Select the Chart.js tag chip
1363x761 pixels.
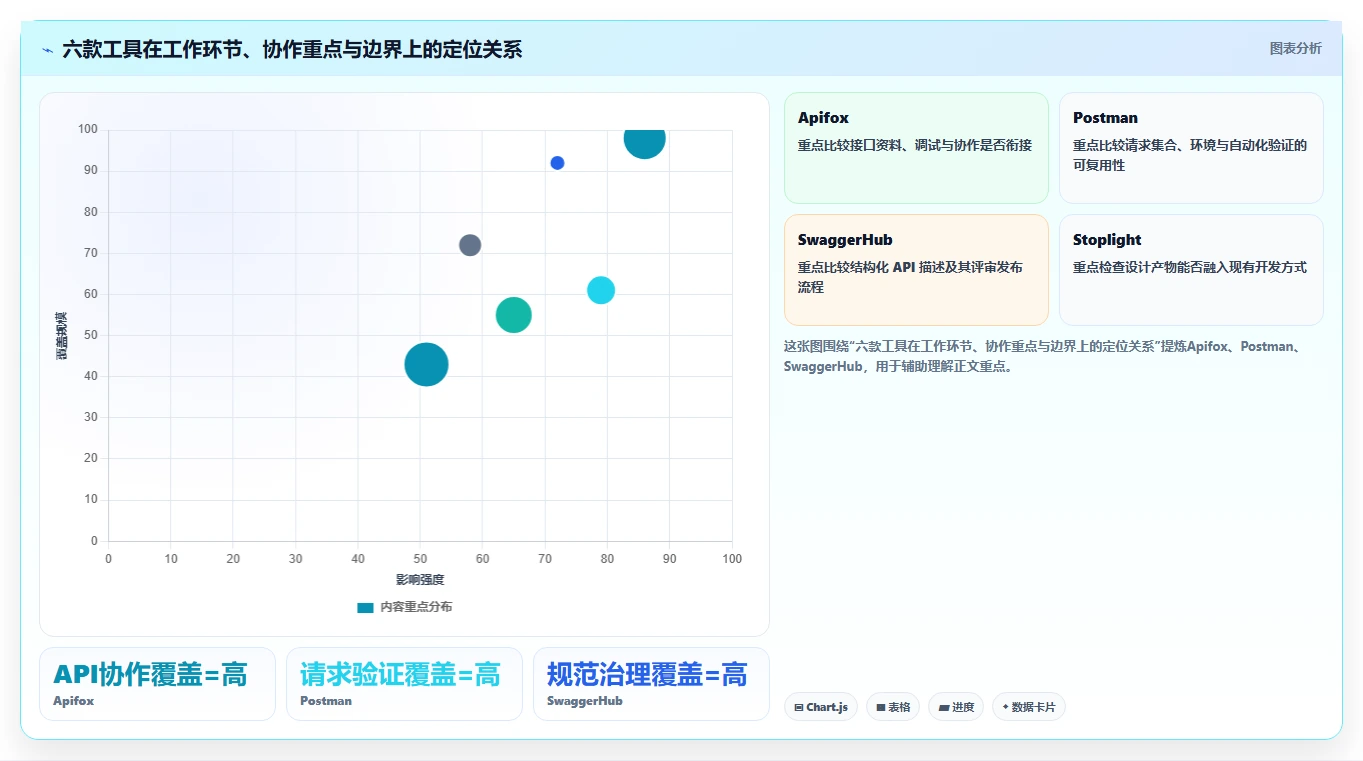click(x=821, y=707)
